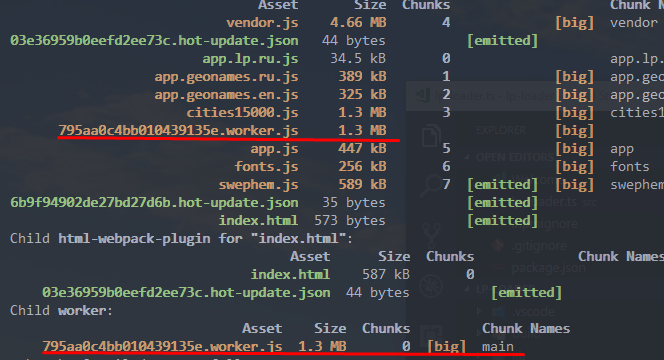Select the worker.js file name above app.js
The image size is (664, 360).
click(178, 130)
